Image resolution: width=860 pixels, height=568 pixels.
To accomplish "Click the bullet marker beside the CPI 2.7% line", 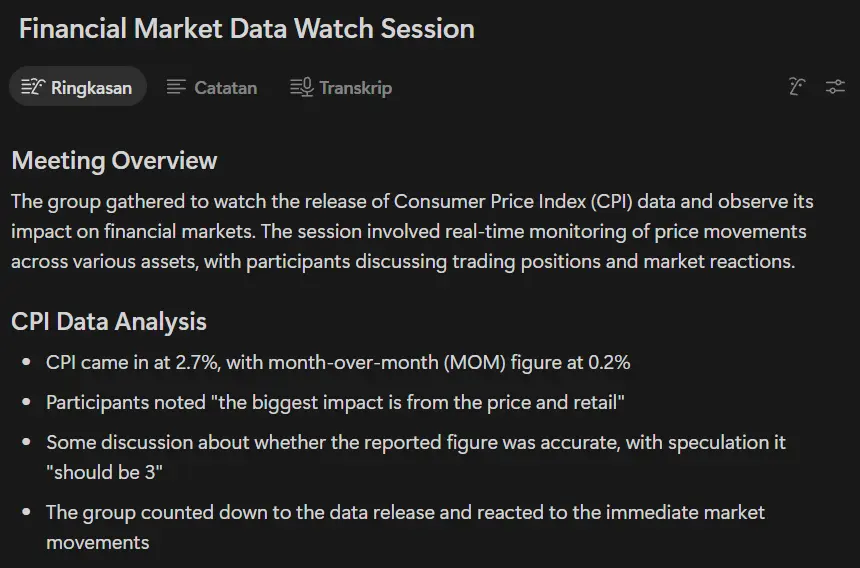I will 26,362.
